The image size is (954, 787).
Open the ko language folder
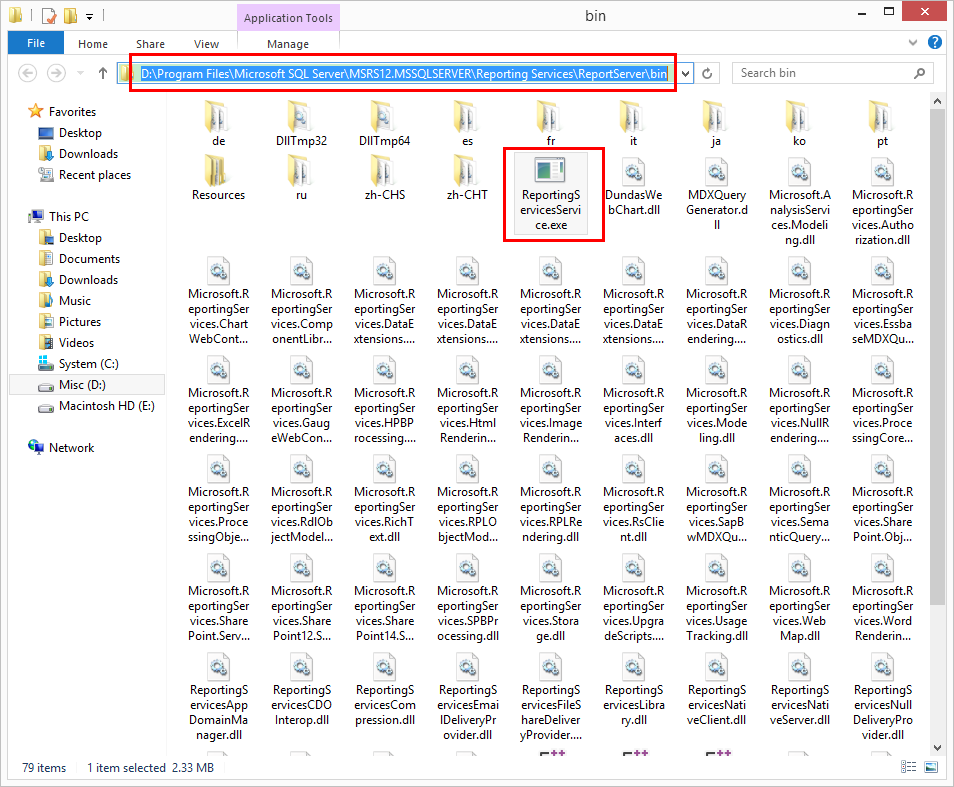(799, 123)
